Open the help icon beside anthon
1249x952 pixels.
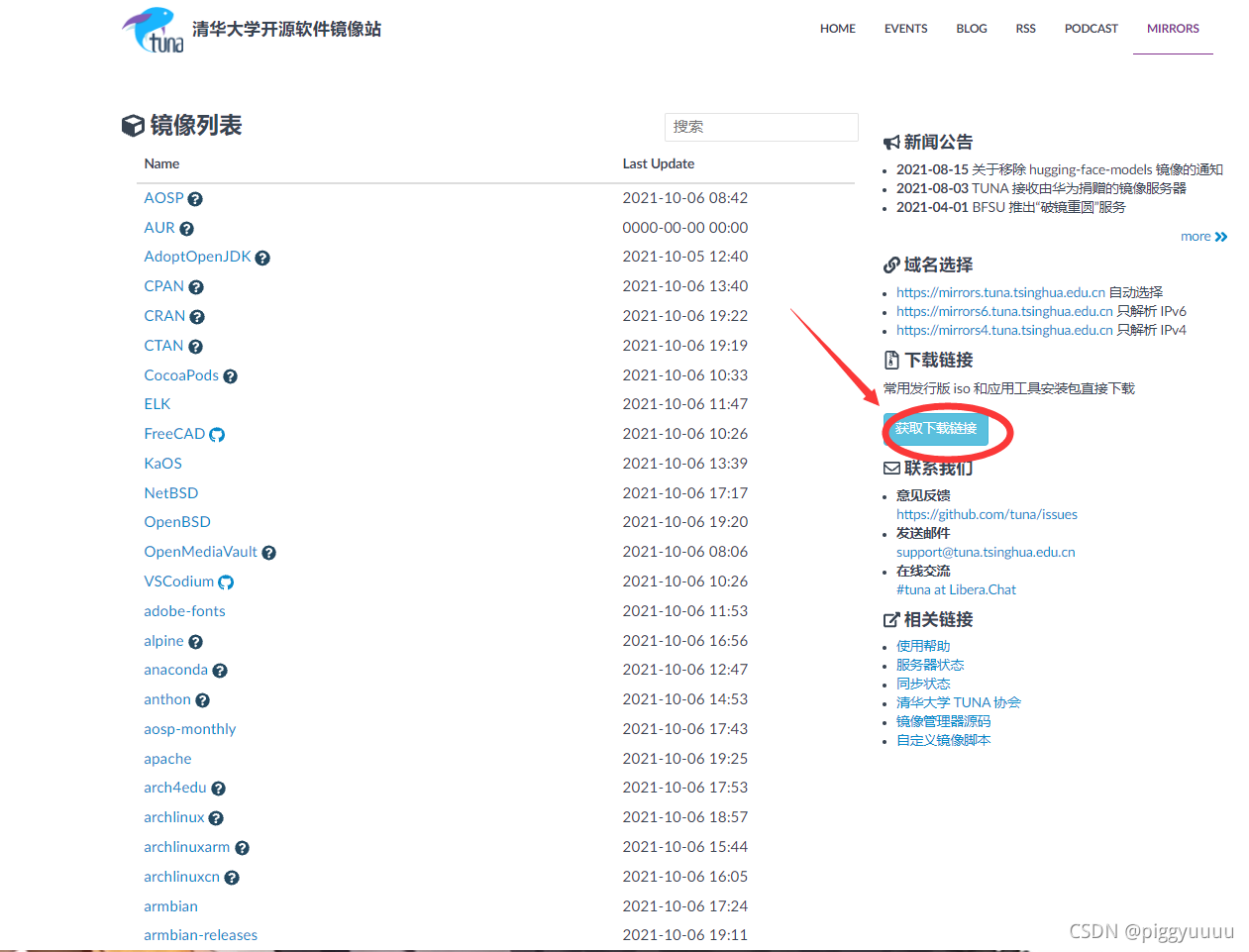(x=202, y=700)
